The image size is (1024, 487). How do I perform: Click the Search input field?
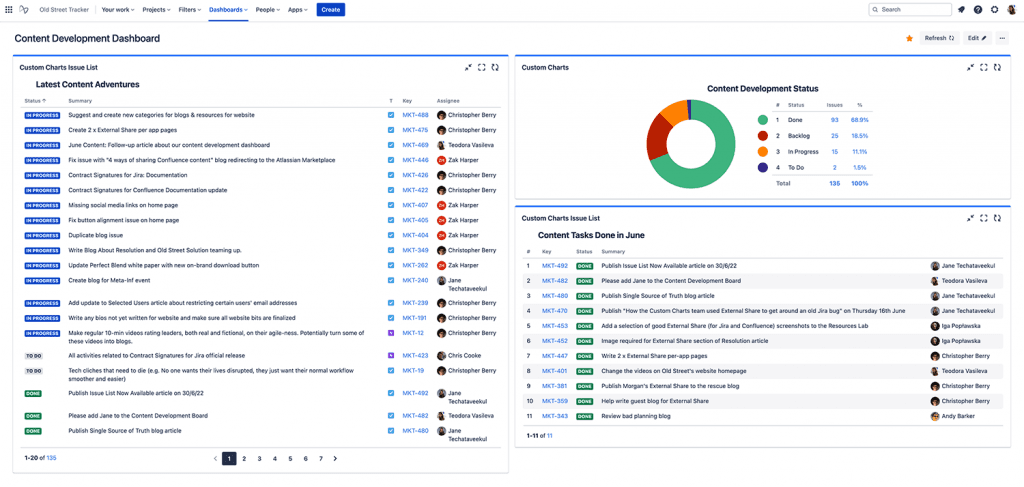[x=910, y=9]
